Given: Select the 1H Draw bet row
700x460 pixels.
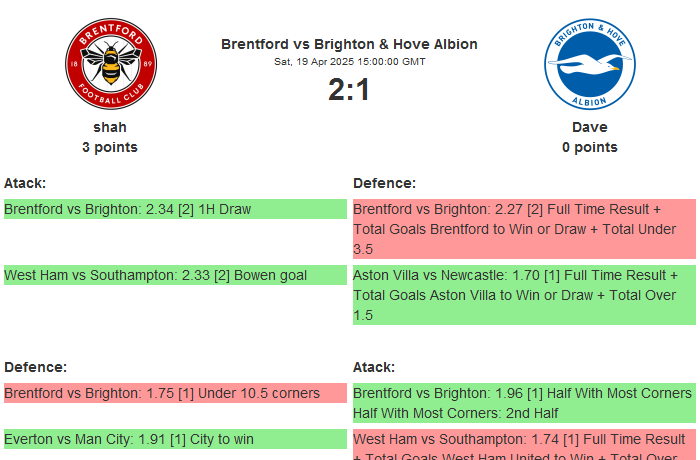Looking at the screenshot, I should coord(174,209).
